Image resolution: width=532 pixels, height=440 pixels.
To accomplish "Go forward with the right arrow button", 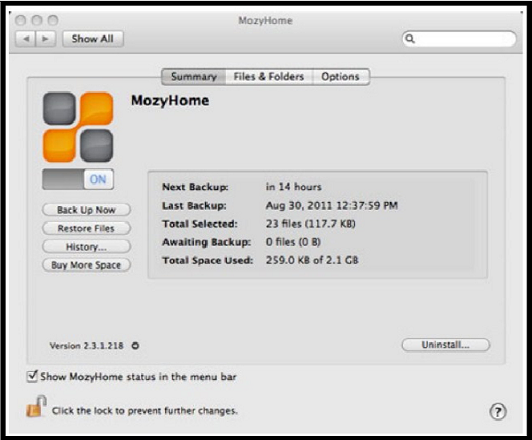I will [46, 39].
